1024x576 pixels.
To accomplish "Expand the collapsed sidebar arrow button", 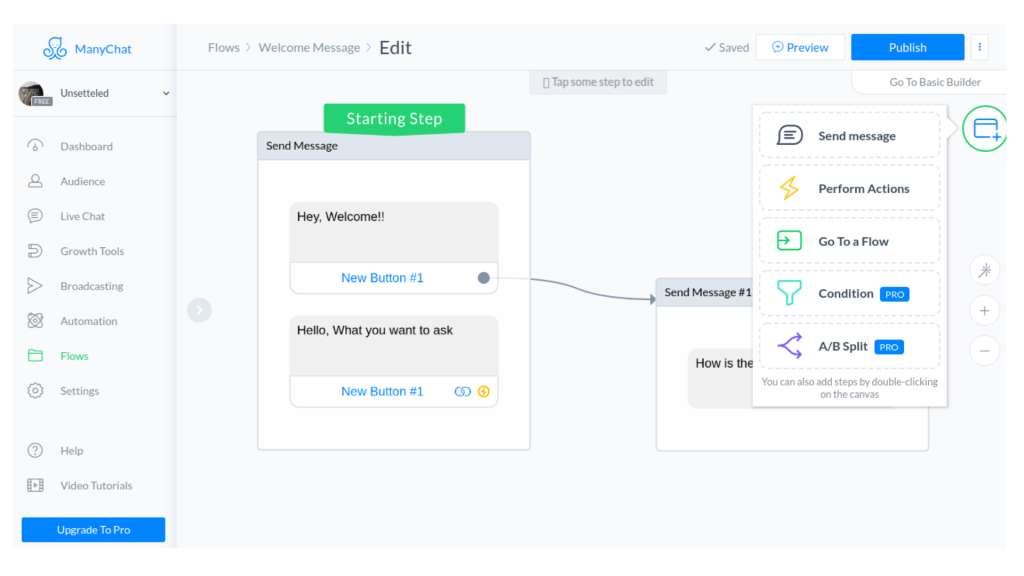I will click(199, 310).
